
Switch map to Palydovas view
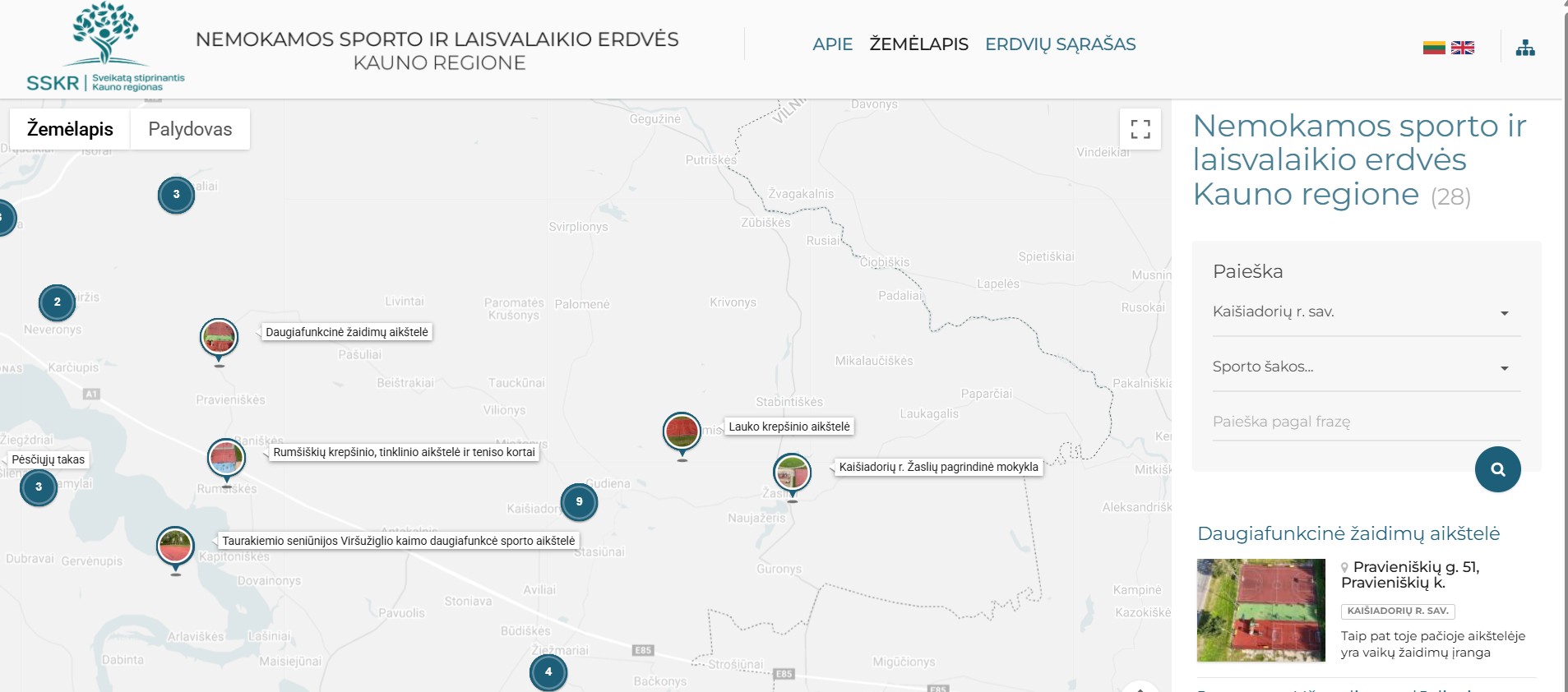click(190, 129)
